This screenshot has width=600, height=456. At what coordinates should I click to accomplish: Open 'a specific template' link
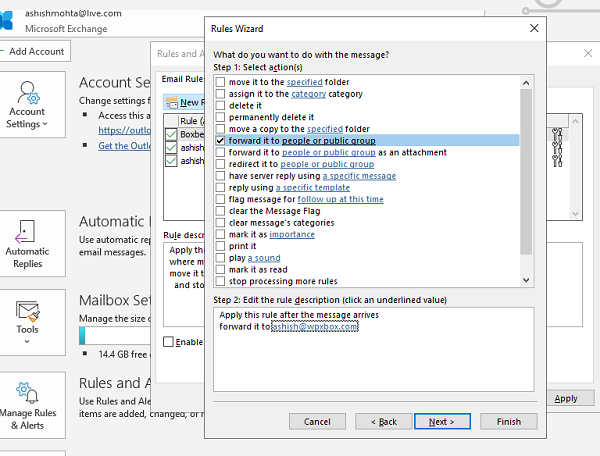[313, 187]
